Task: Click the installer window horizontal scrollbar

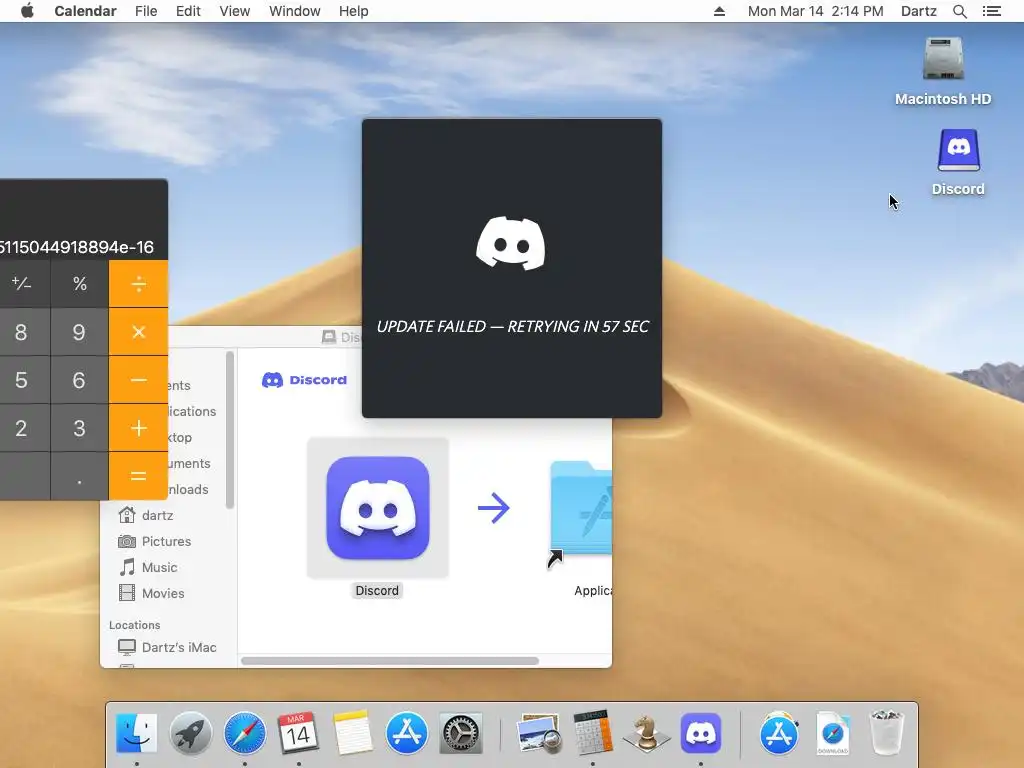Action: (390, 661)
